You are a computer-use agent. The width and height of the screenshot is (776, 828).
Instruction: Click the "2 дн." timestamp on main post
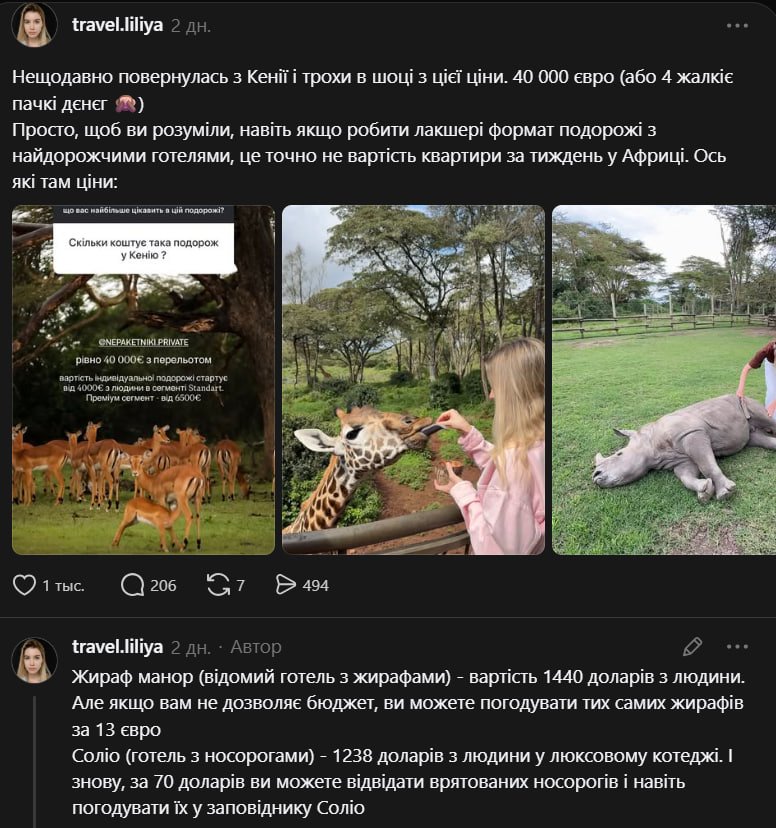coord(191,25)
